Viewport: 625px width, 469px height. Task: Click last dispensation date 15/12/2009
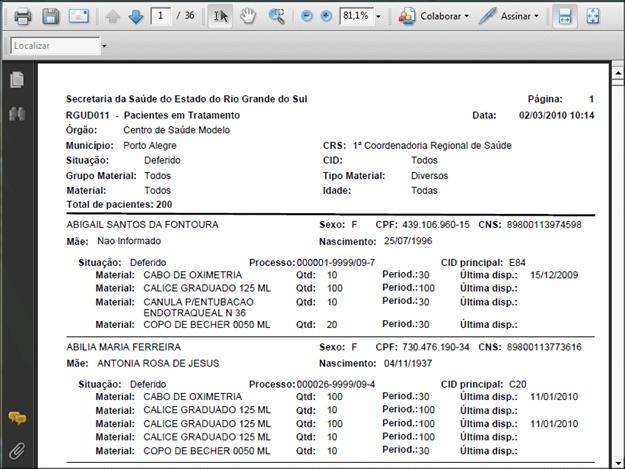[554, 275]
